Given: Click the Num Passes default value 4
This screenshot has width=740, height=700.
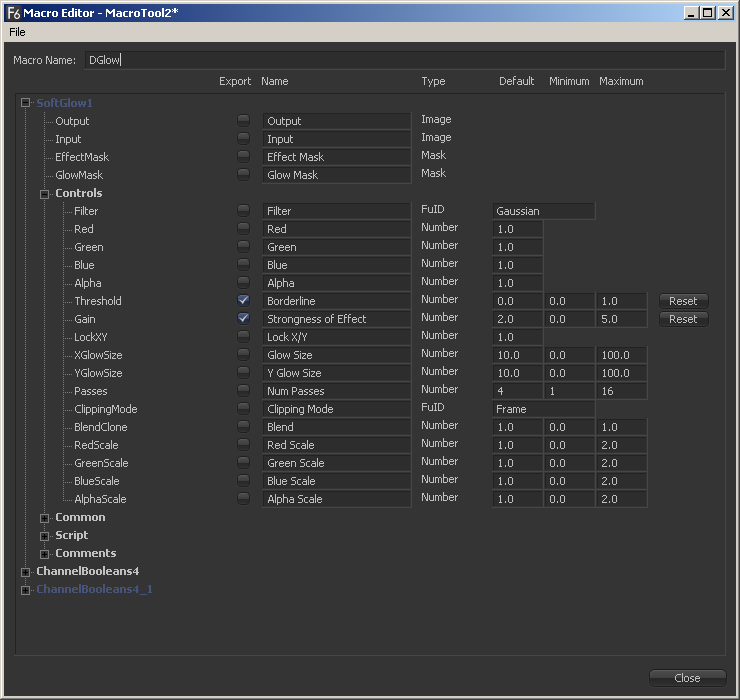Looking at the screenshot, I should pos(517,391).
